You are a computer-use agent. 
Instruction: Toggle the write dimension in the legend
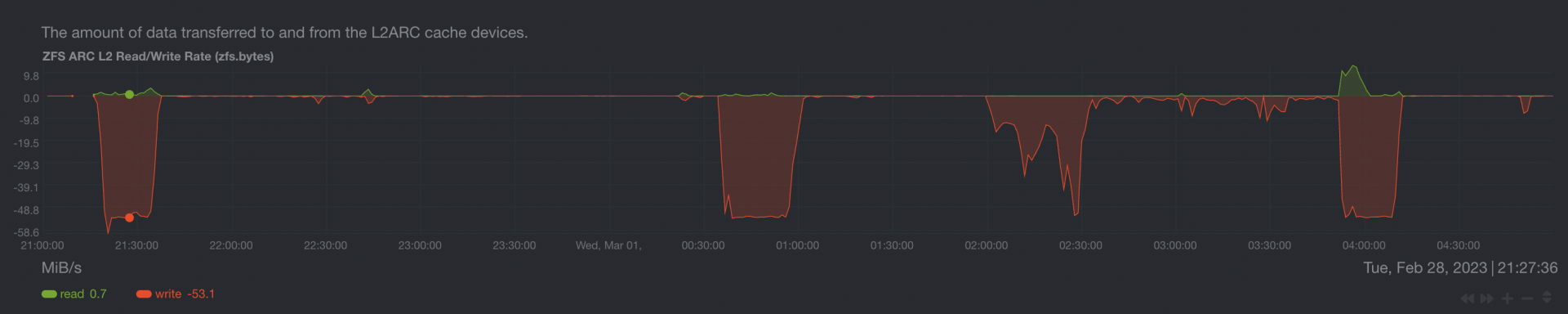click(x=176, y=294)
